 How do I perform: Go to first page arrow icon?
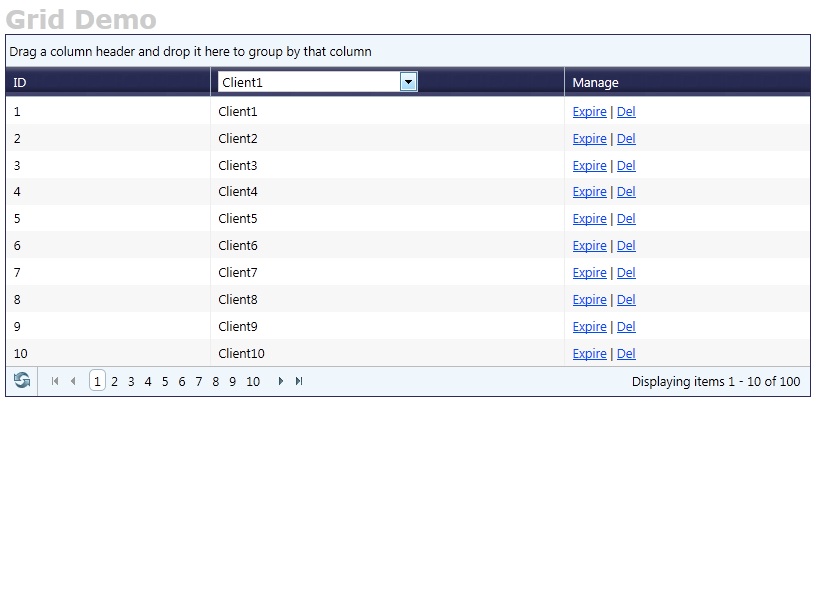[55, 381]
